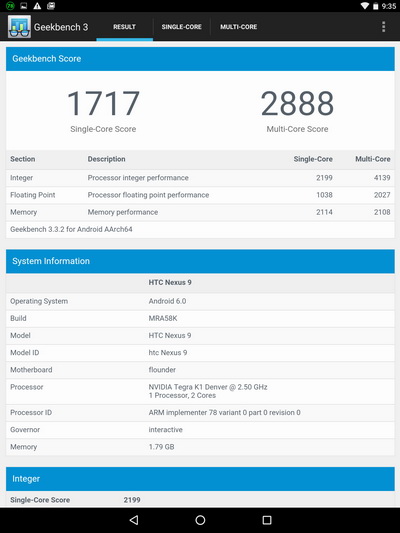The image size is (400, 533).
Task: Tap the Android home circle button
Action: pos(200,520)
